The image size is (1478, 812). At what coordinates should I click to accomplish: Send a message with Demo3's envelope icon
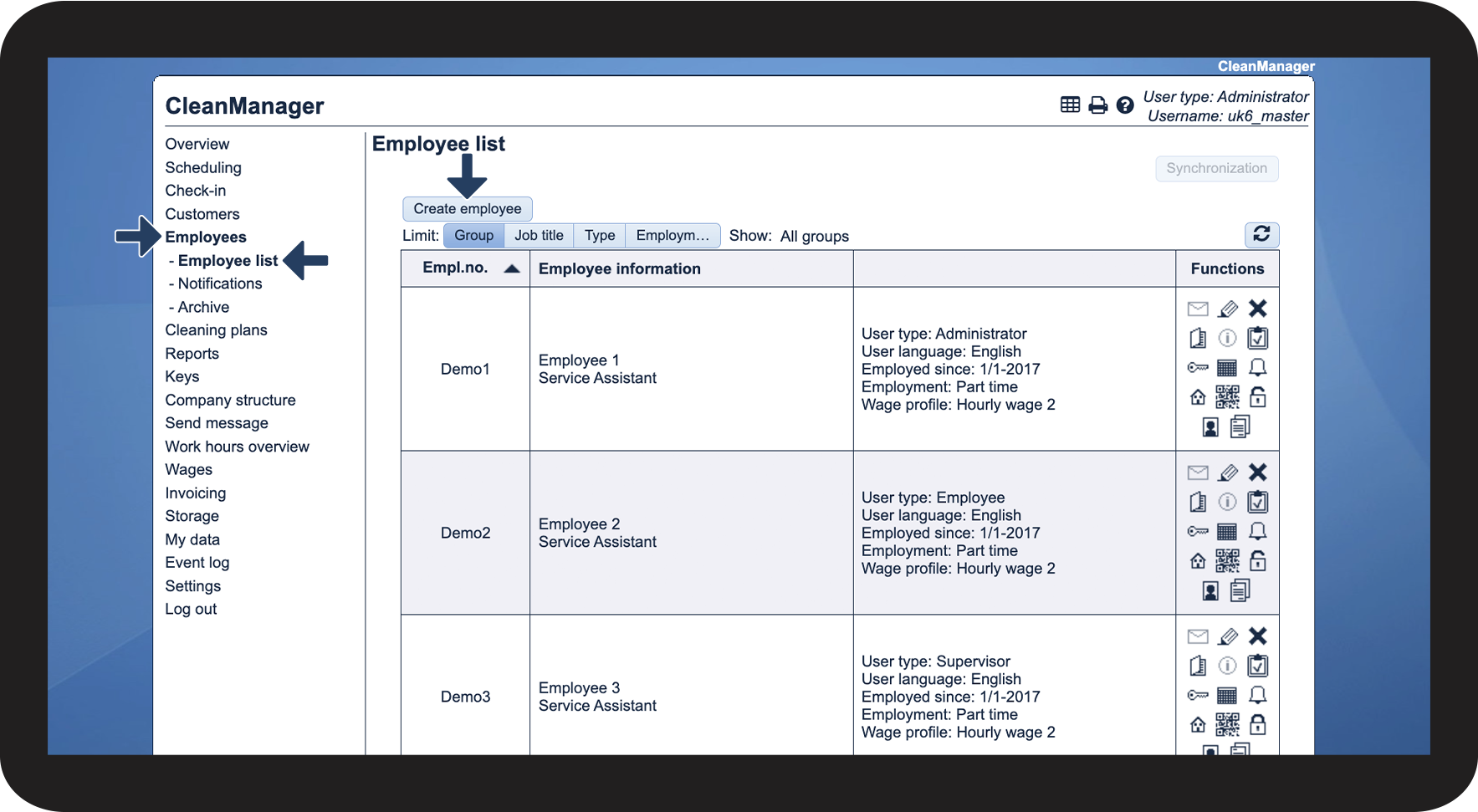1198,636
